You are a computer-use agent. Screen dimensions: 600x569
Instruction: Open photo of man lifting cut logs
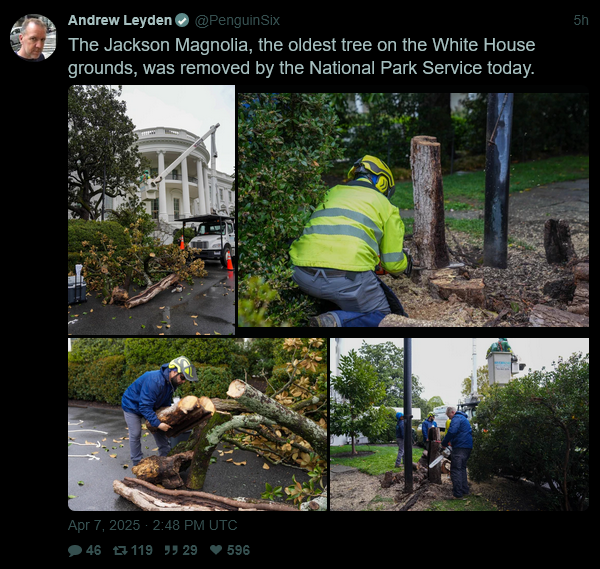[x=197, y=424]
